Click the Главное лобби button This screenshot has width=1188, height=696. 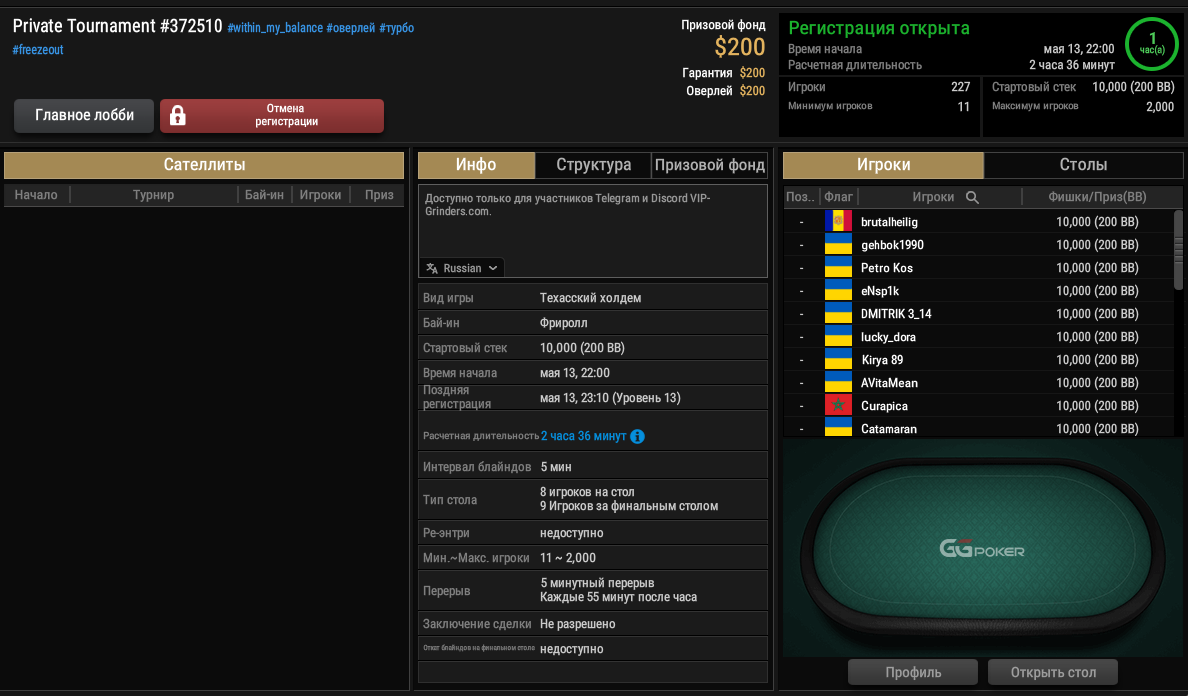[84, 116]
